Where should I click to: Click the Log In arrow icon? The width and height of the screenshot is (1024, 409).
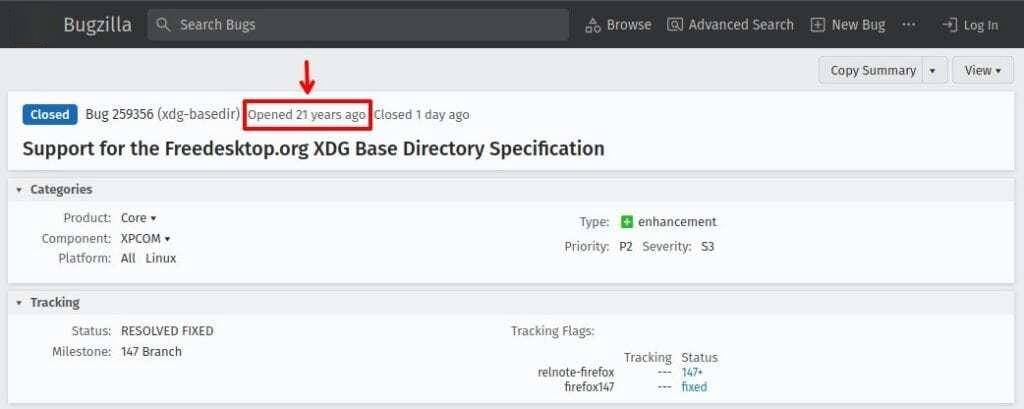(949, 25)
